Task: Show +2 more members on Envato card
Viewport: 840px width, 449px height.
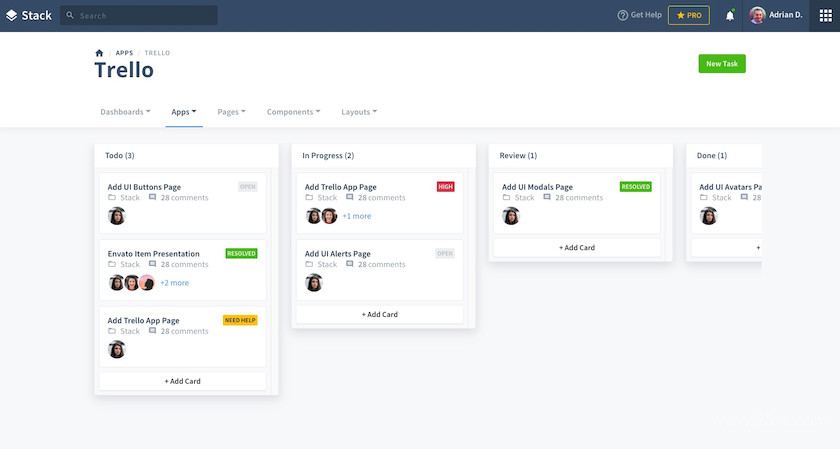Action: (x=175, y=283)
